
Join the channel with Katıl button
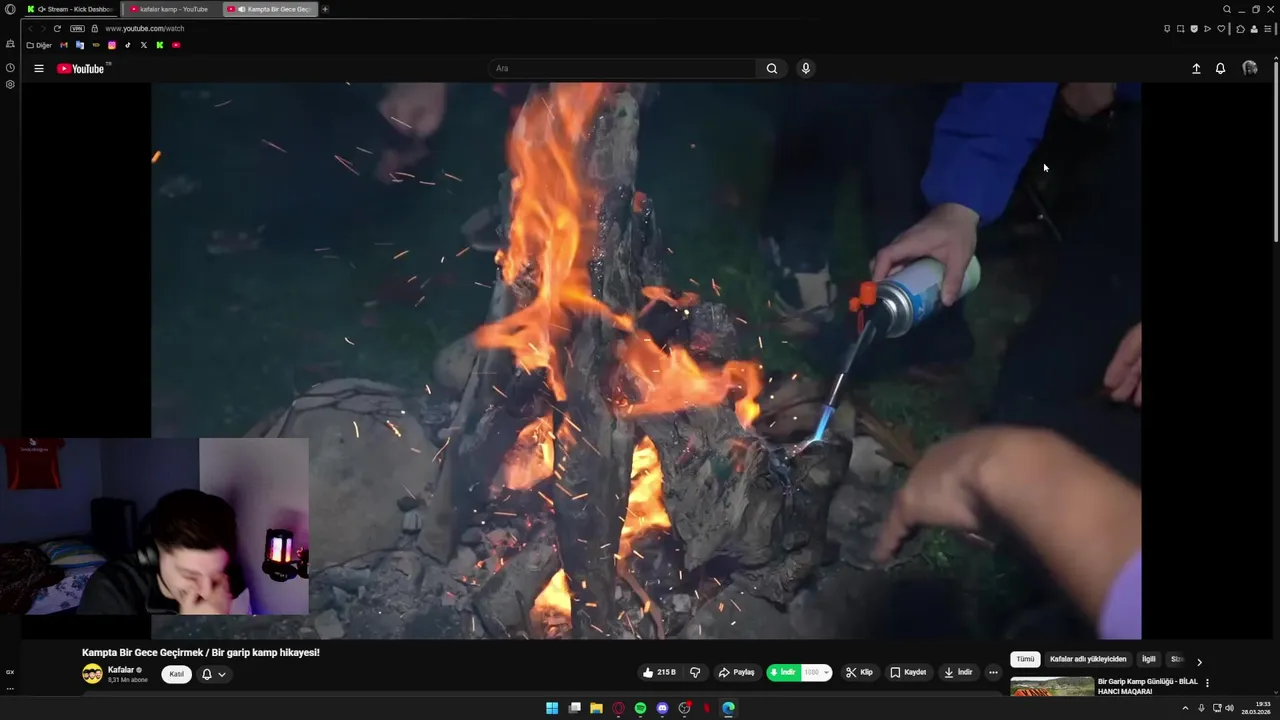(177, 674)
